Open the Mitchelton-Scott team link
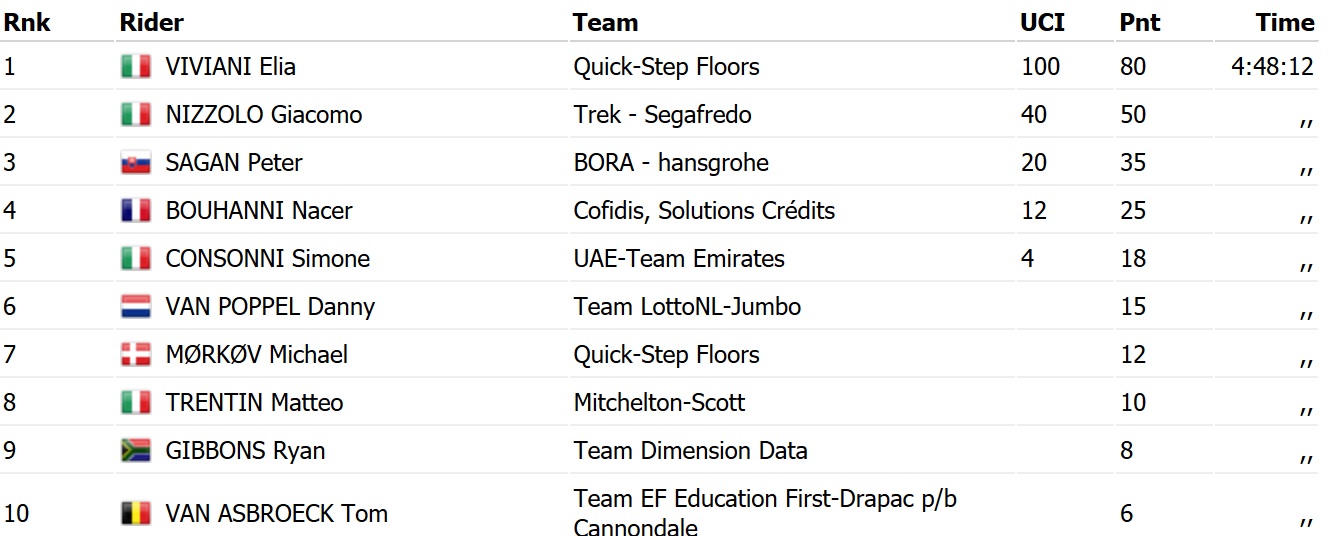This screenshot has height=536, width=1336. point(659,403)
